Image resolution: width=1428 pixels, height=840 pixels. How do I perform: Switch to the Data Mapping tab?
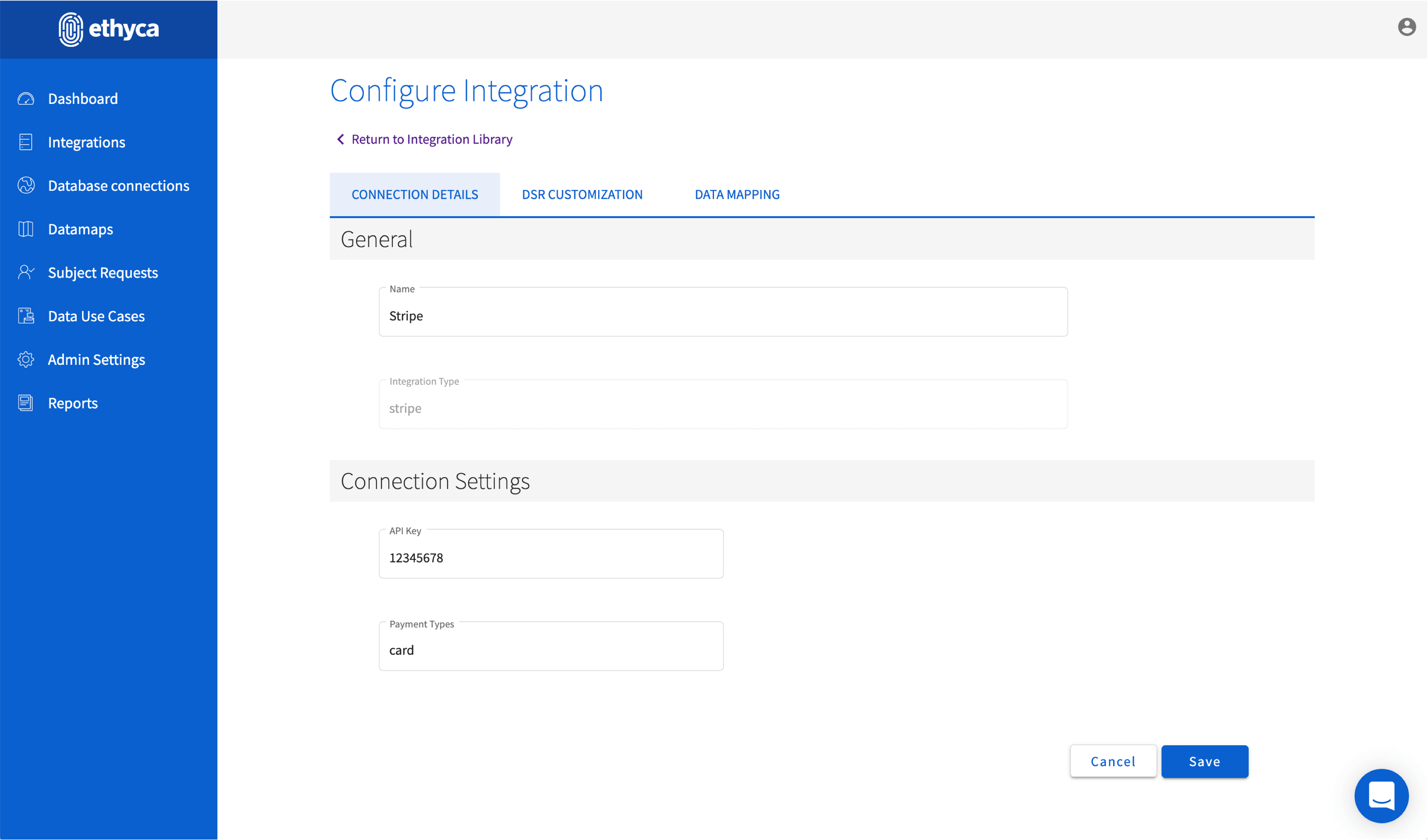pyautogui.click(x=737, y=194)
